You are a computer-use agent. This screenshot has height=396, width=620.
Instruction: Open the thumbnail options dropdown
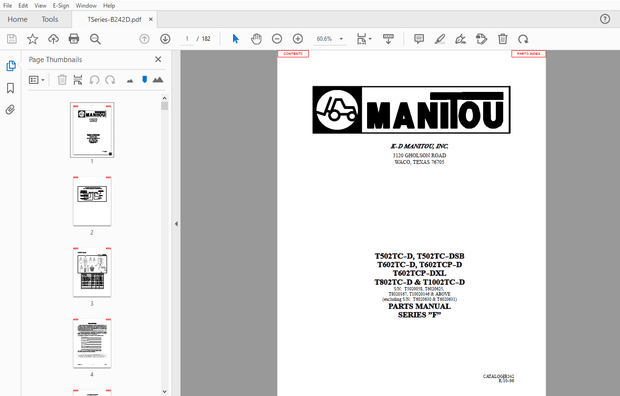point(36,80)
